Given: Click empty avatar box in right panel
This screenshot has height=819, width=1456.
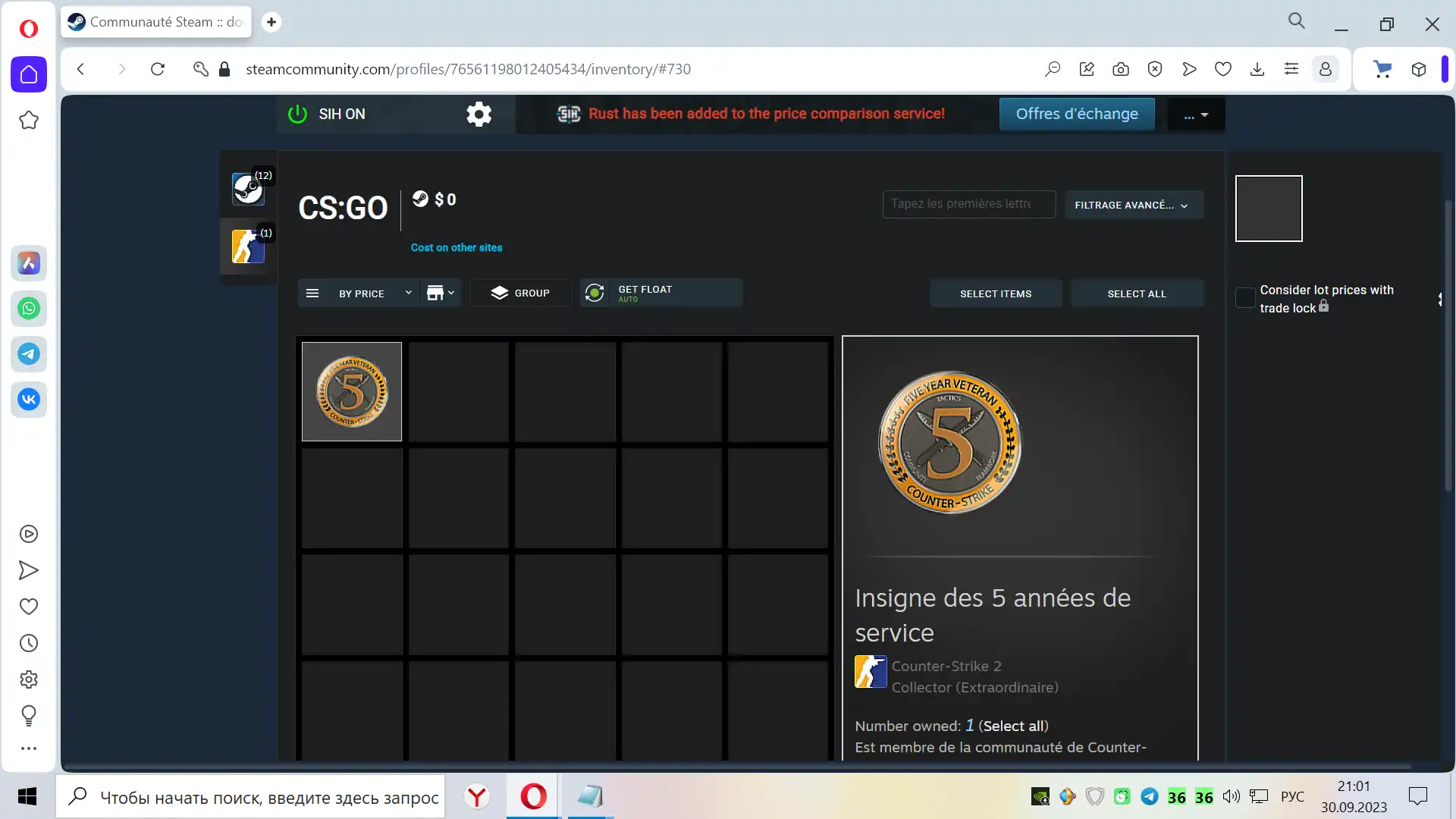Looking at the screenshot, I should click(1269, 209).
